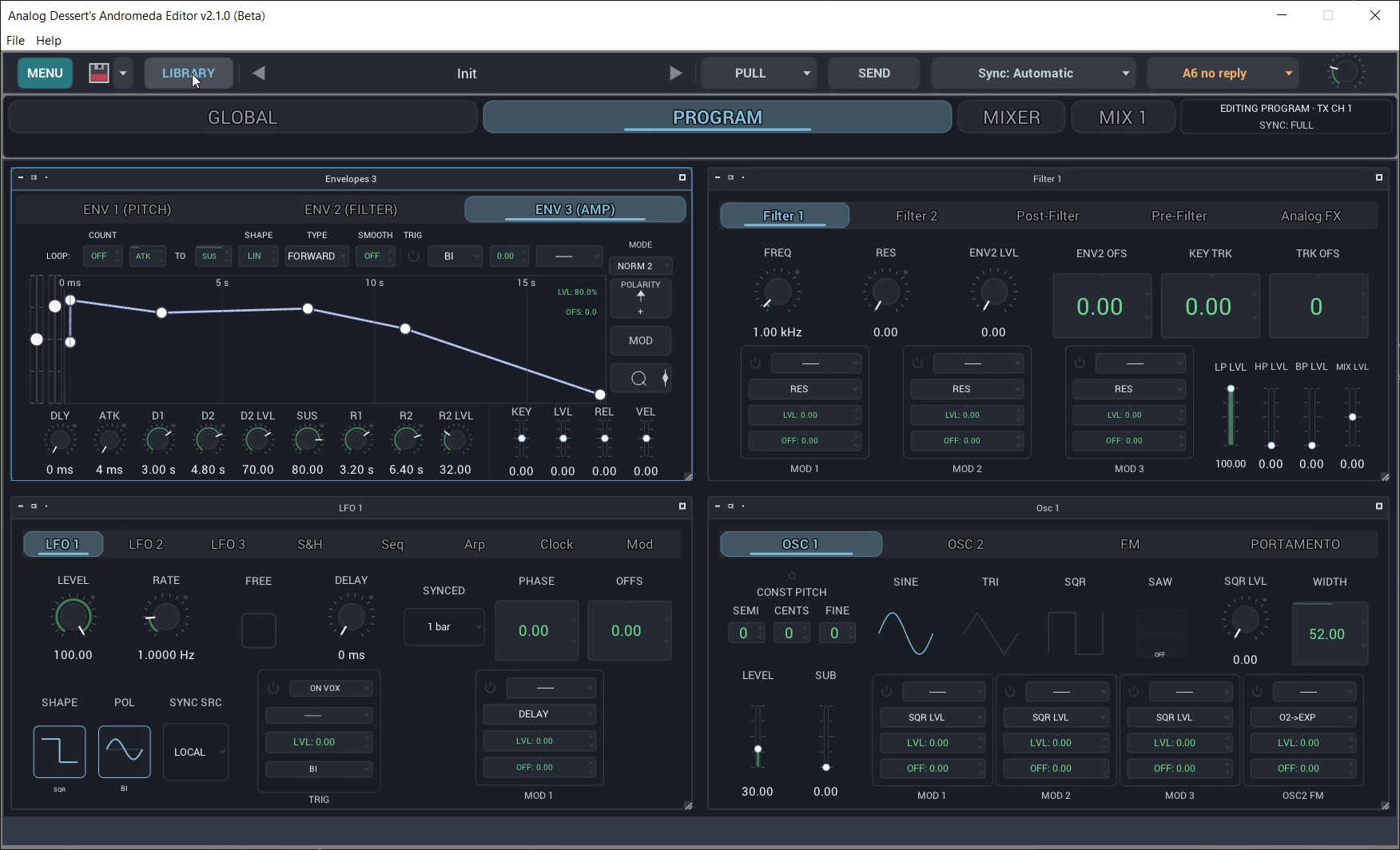Viewport: 1400px width, 850px height.
Task: Select the ENV 2 (FILTER) tab
Action: (x=351, y=209)
